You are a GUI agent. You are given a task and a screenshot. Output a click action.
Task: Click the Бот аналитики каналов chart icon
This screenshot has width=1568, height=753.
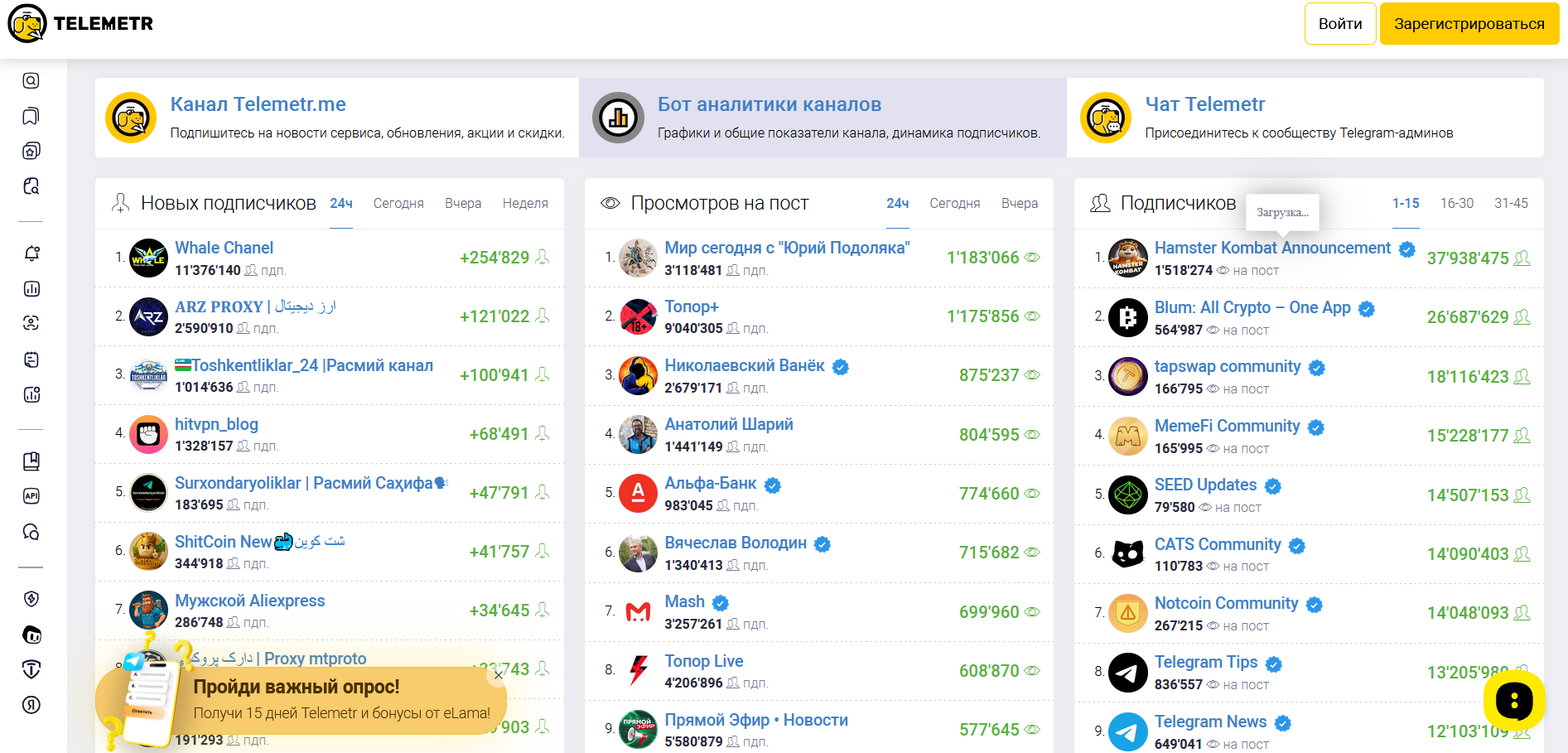click(x=618, y=118)
